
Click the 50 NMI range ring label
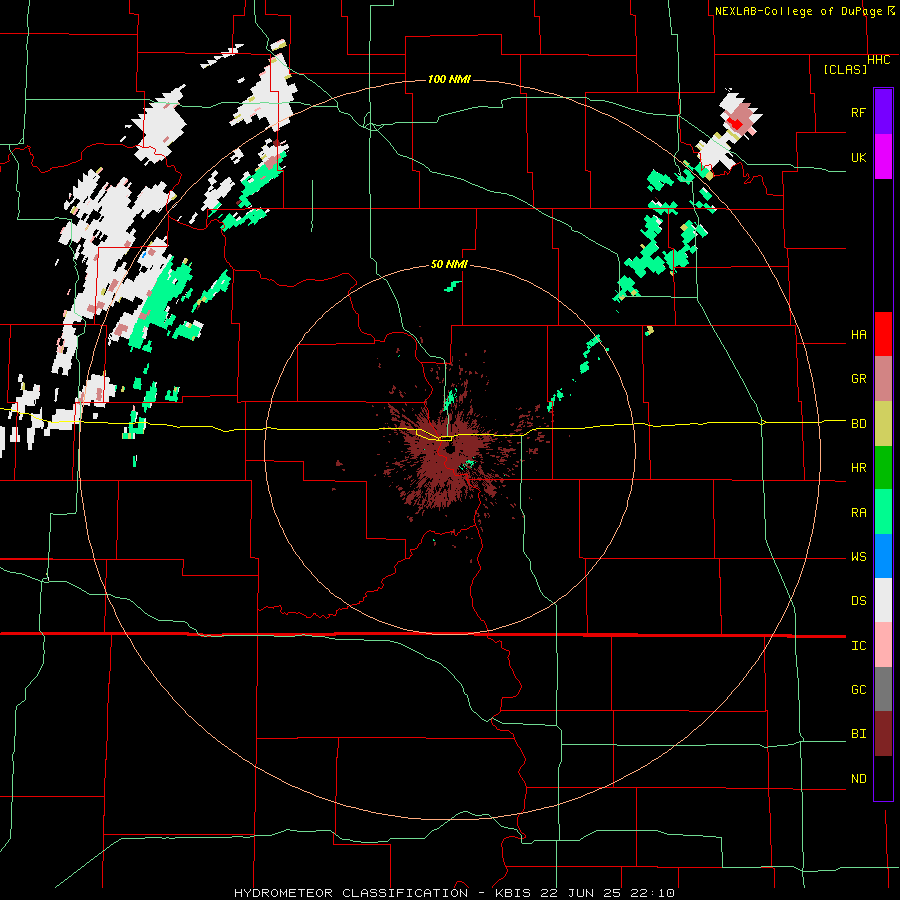coord(449,264)
